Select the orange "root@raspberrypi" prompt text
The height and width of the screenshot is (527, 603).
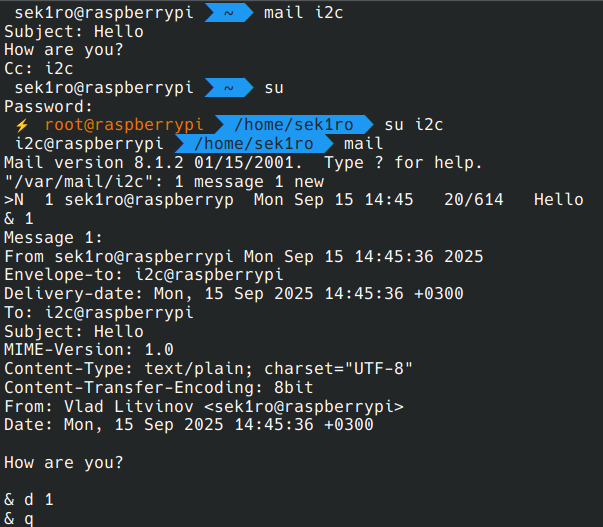click(x=123, y=125)
